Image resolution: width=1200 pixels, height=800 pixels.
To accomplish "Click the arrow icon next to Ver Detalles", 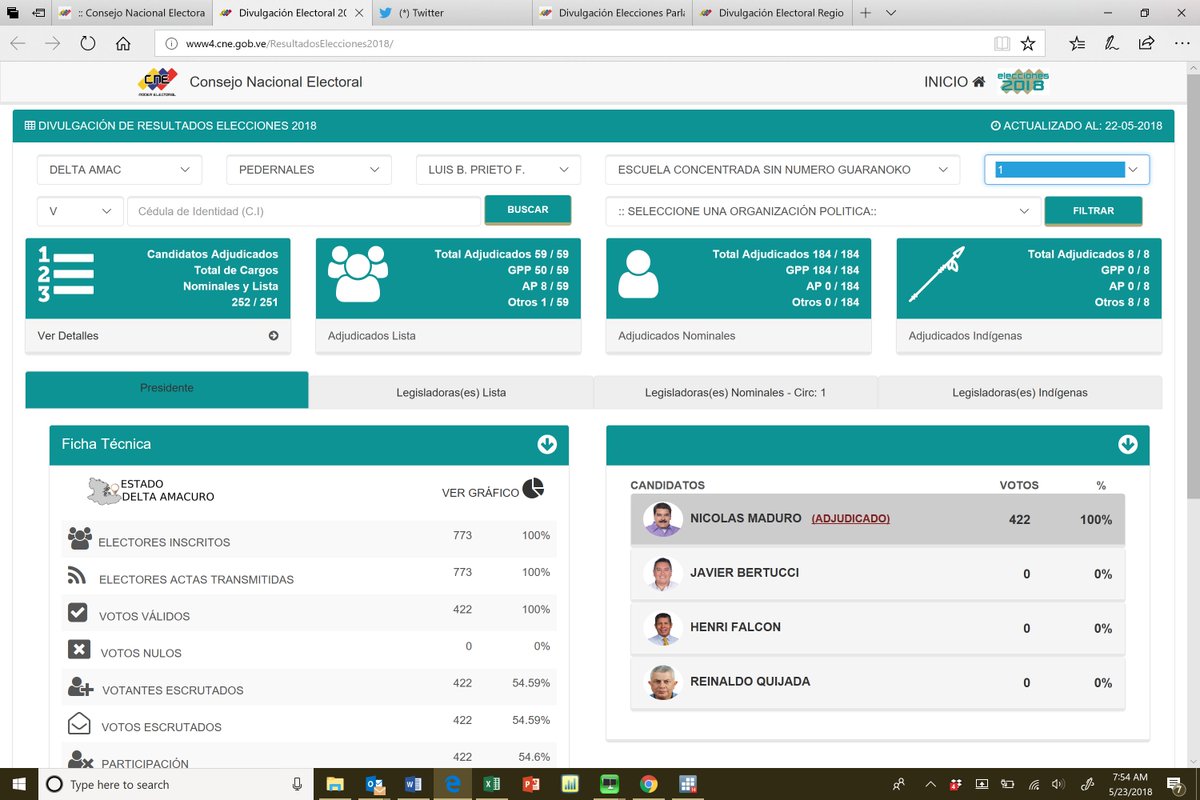I will pyautogui.click(x=273, y=336).
